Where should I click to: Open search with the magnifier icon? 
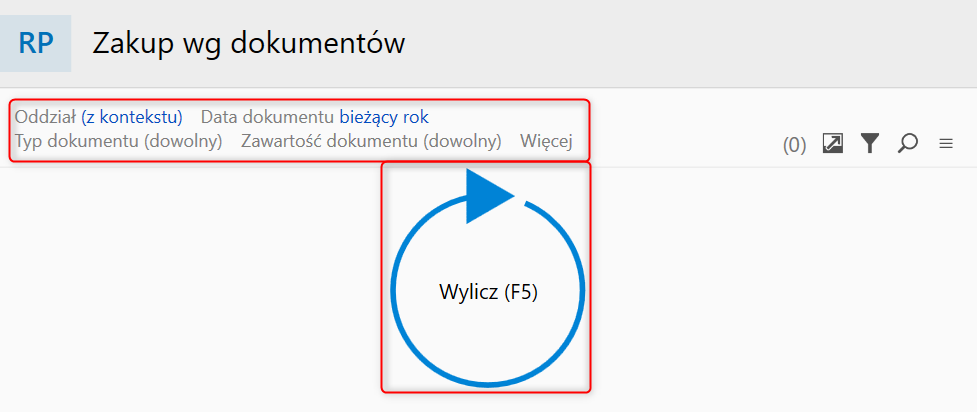[908, 144]
